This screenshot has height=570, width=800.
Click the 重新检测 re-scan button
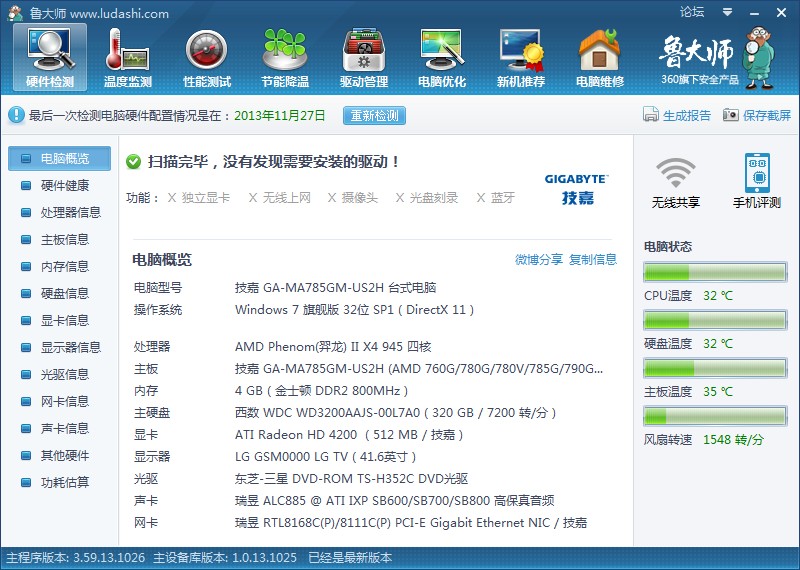click(374, 115)
